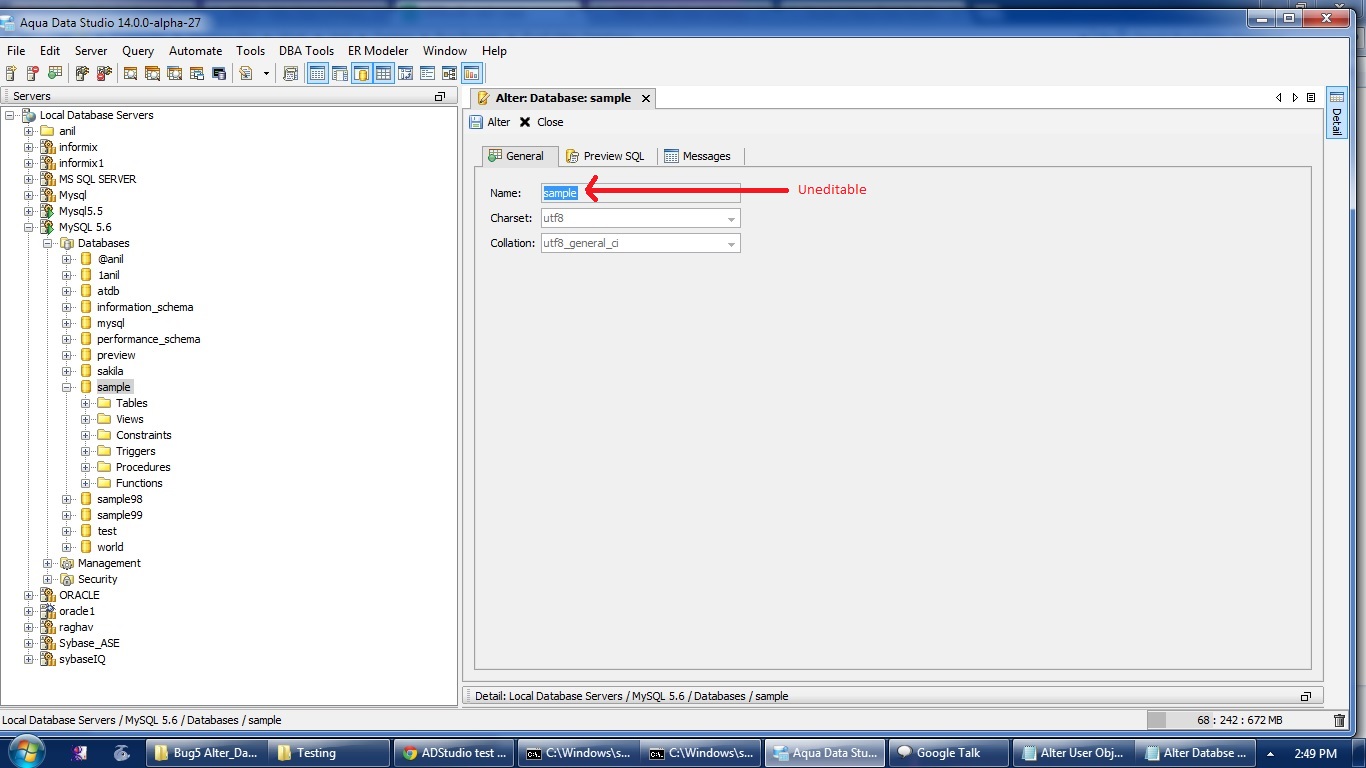Image resolution: width=1366 pixels, height=768 pixels.
Task: Select the Security node in tree
Action: tap(97, 579)
